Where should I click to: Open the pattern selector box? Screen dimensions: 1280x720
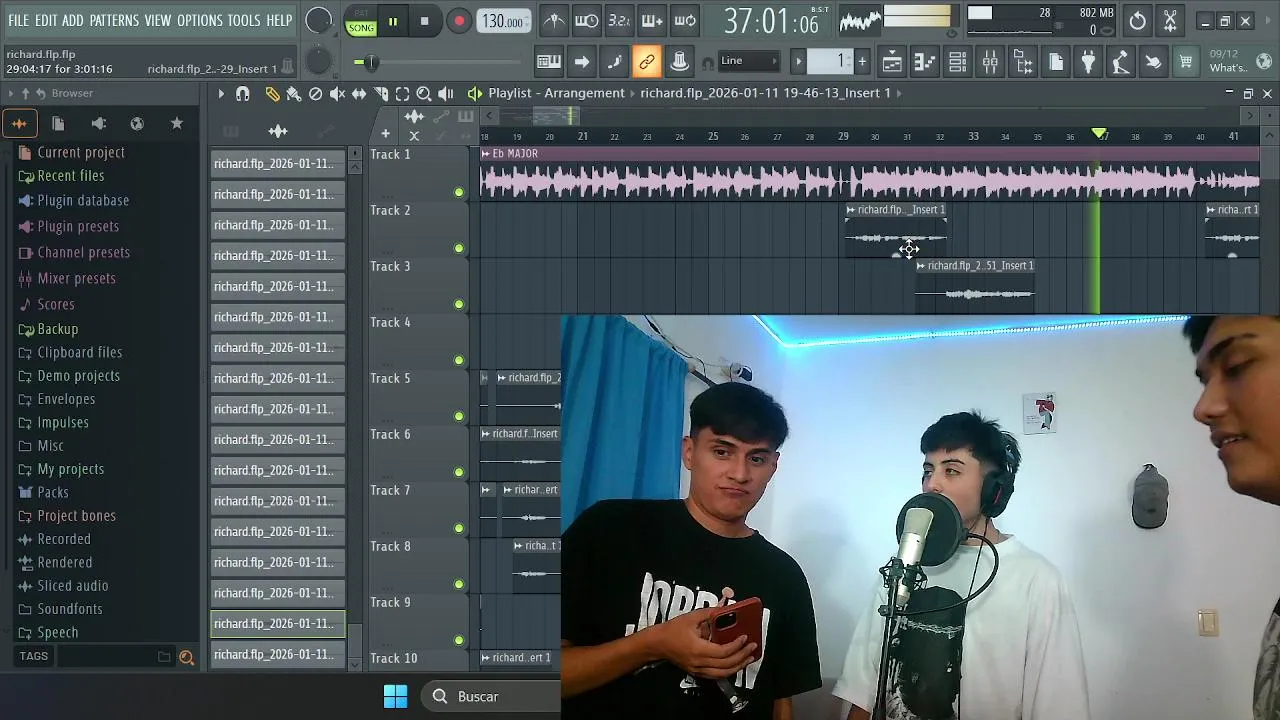[x=831, y=61]
